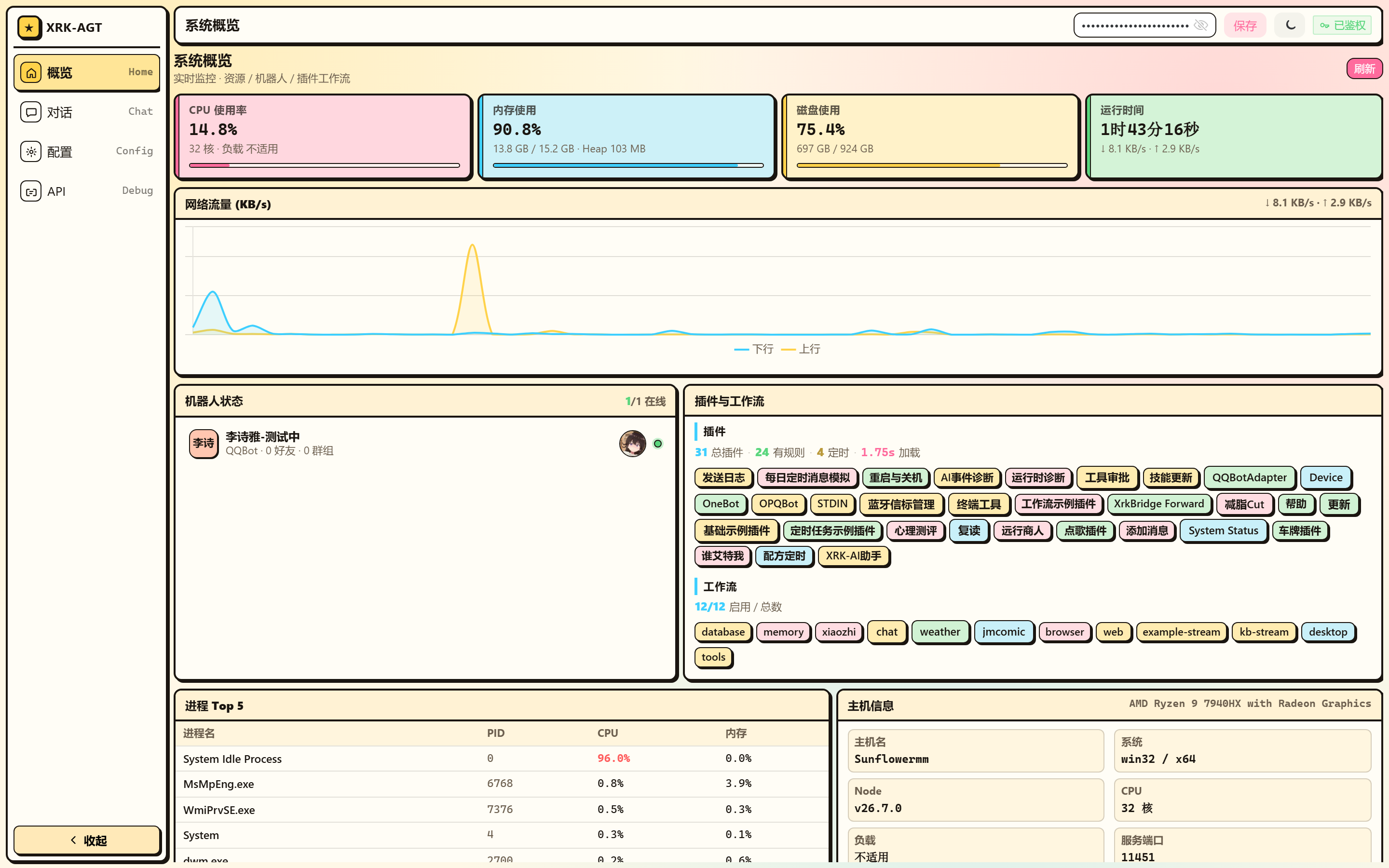Toggle the 上行 series in chart legend
The height and width of the screenshot is (868, 1389).
(x=801, y=349)
